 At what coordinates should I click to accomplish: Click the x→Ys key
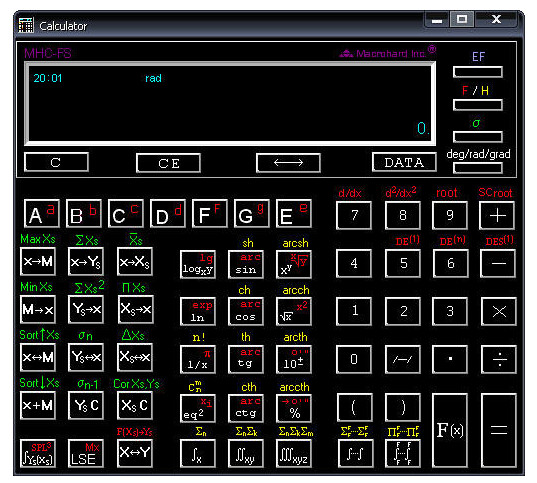click(x=86, y=261)
